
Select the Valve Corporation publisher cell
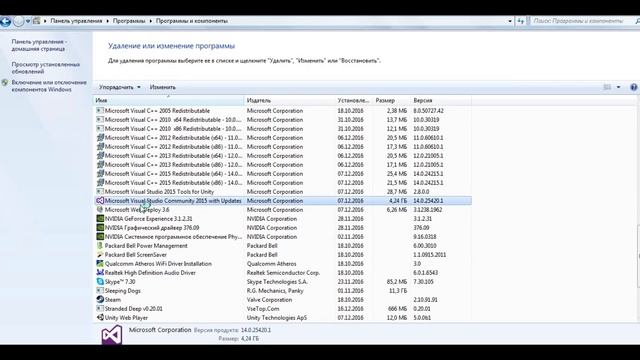coord(269,300)
